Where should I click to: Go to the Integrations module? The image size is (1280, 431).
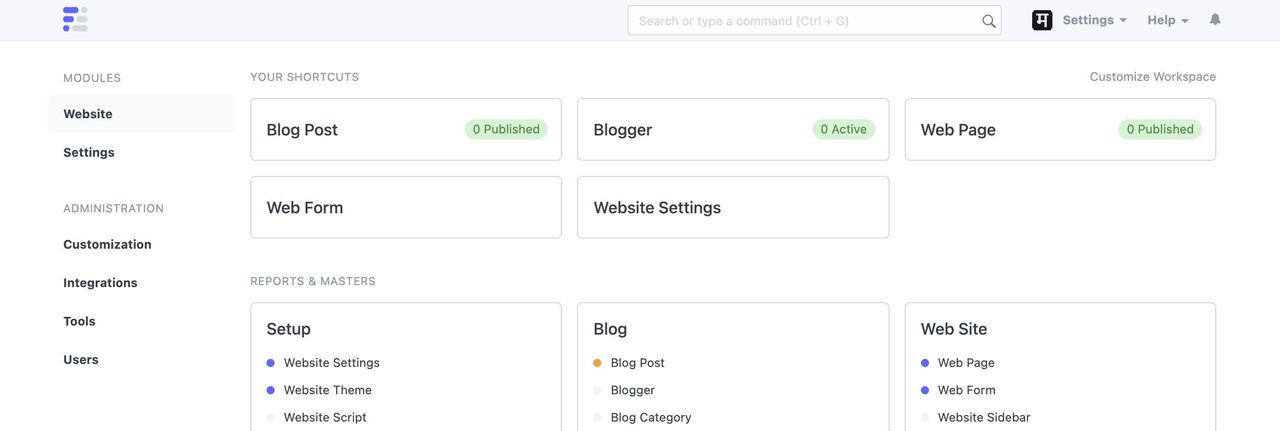click(100, 283)
